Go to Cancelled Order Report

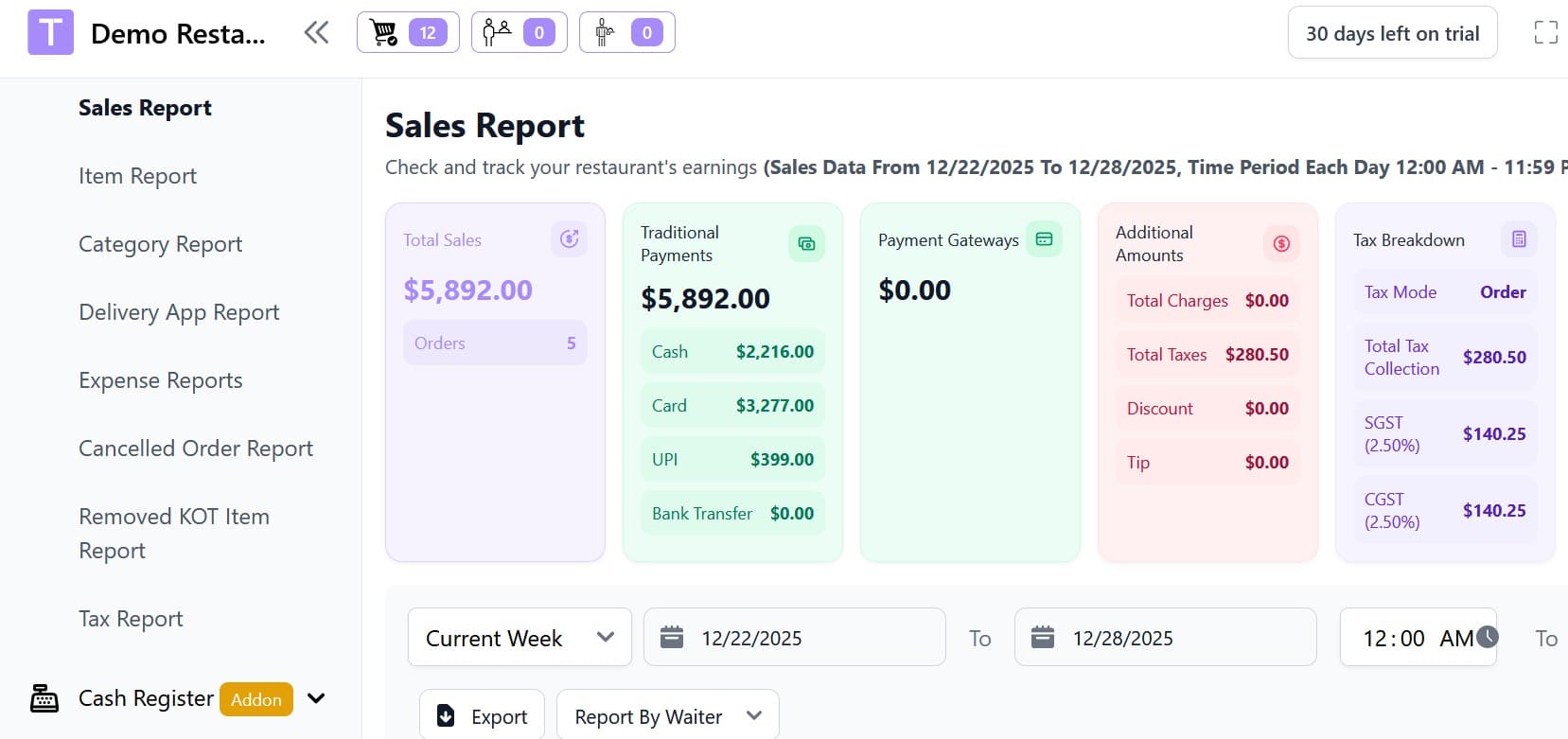195,449
